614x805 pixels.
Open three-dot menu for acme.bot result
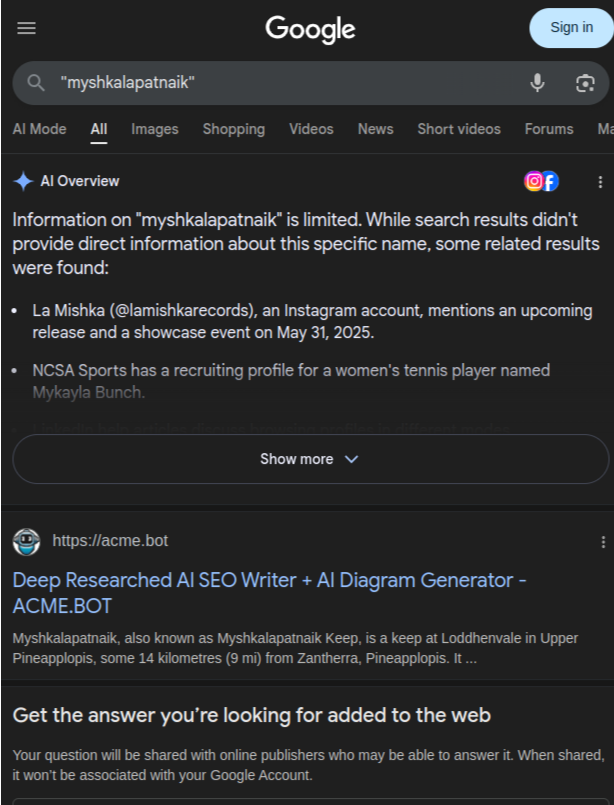pyautogui.click(x=603, y=542)
